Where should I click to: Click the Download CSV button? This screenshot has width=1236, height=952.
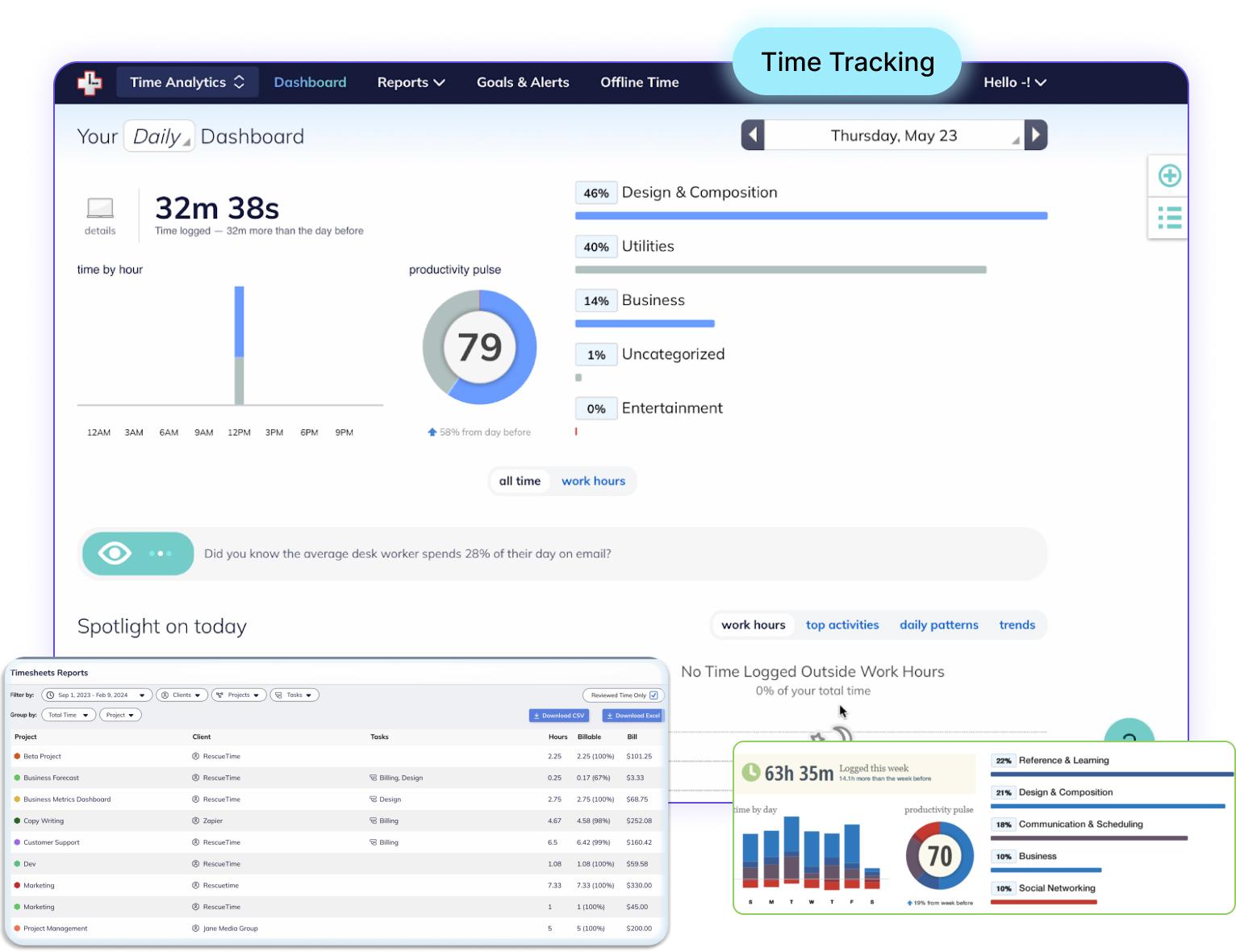click(x=558, y=716)
